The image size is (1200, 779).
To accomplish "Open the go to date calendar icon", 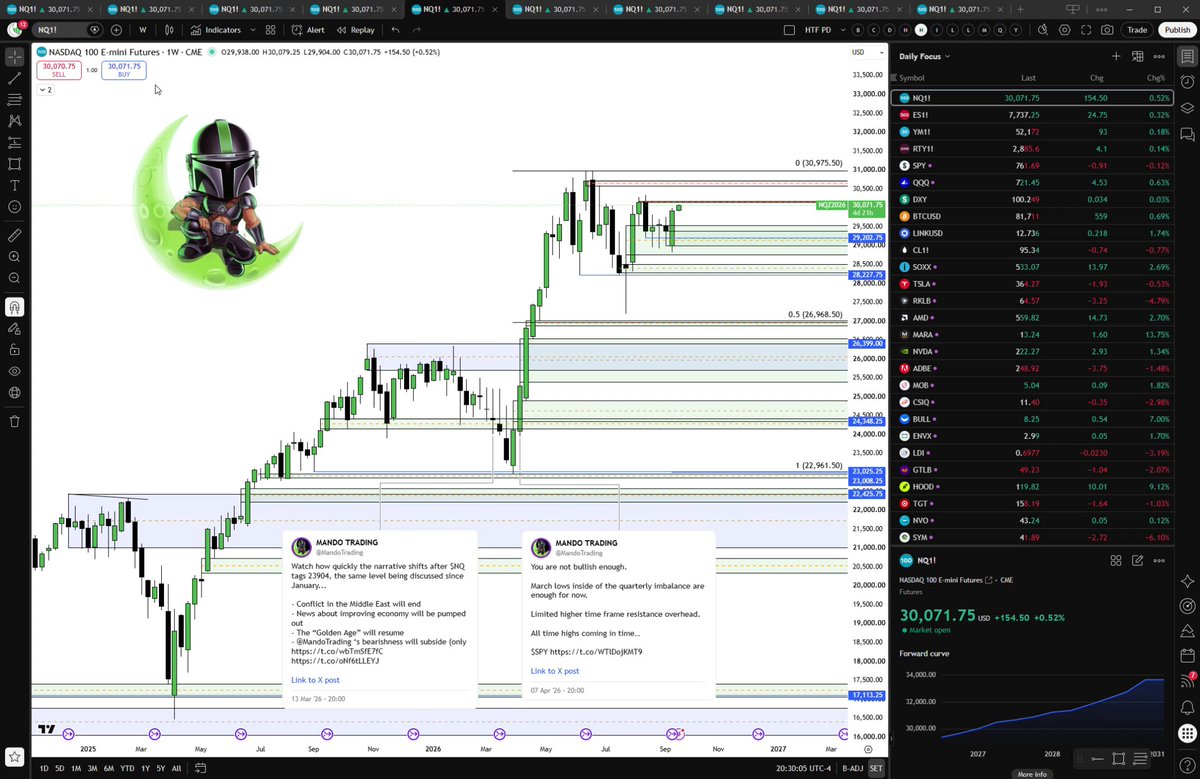I will pyautogui.click(x=203, y=767).
